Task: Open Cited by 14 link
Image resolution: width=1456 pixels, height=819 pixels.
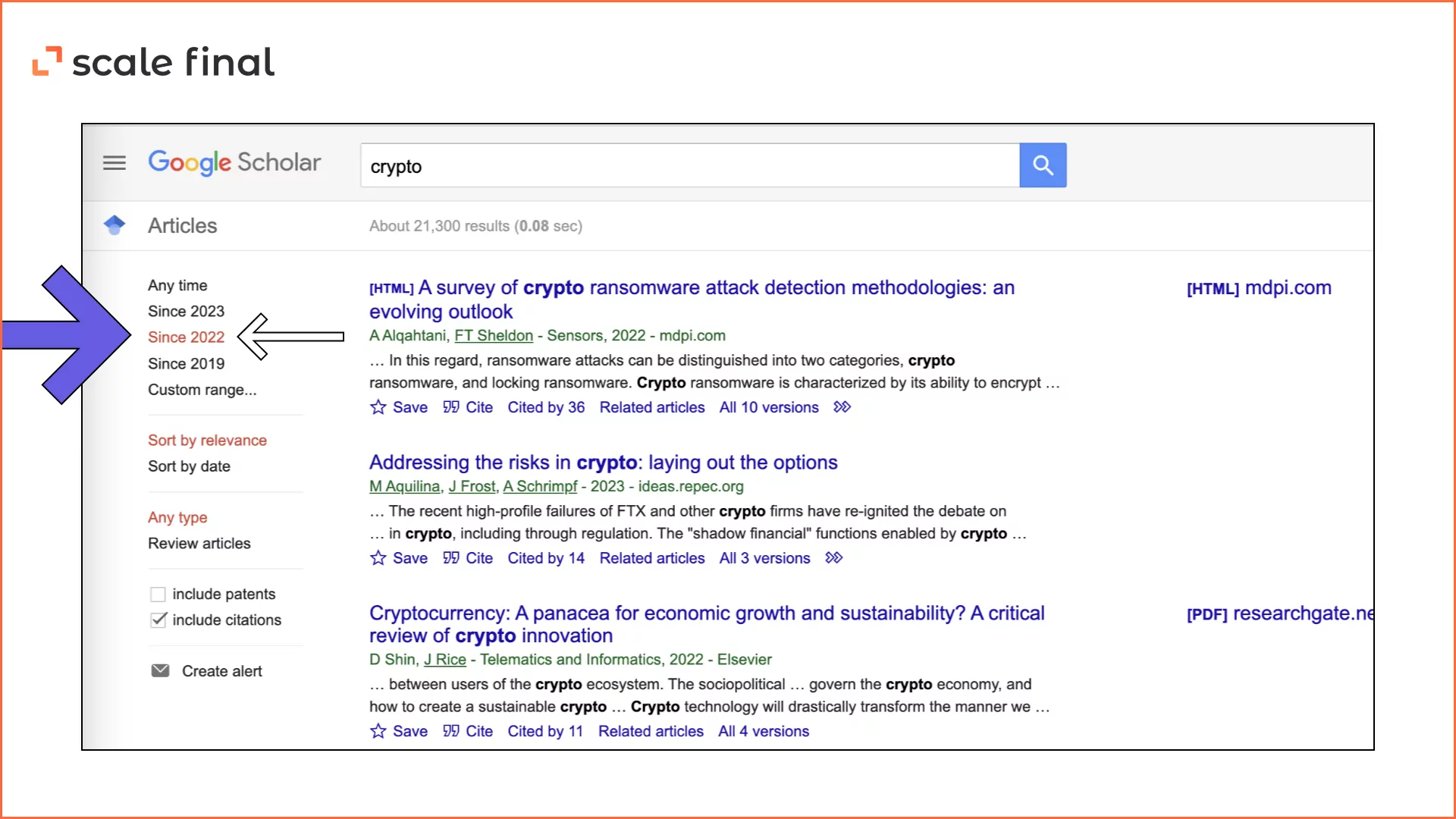Action: (546, 558)
